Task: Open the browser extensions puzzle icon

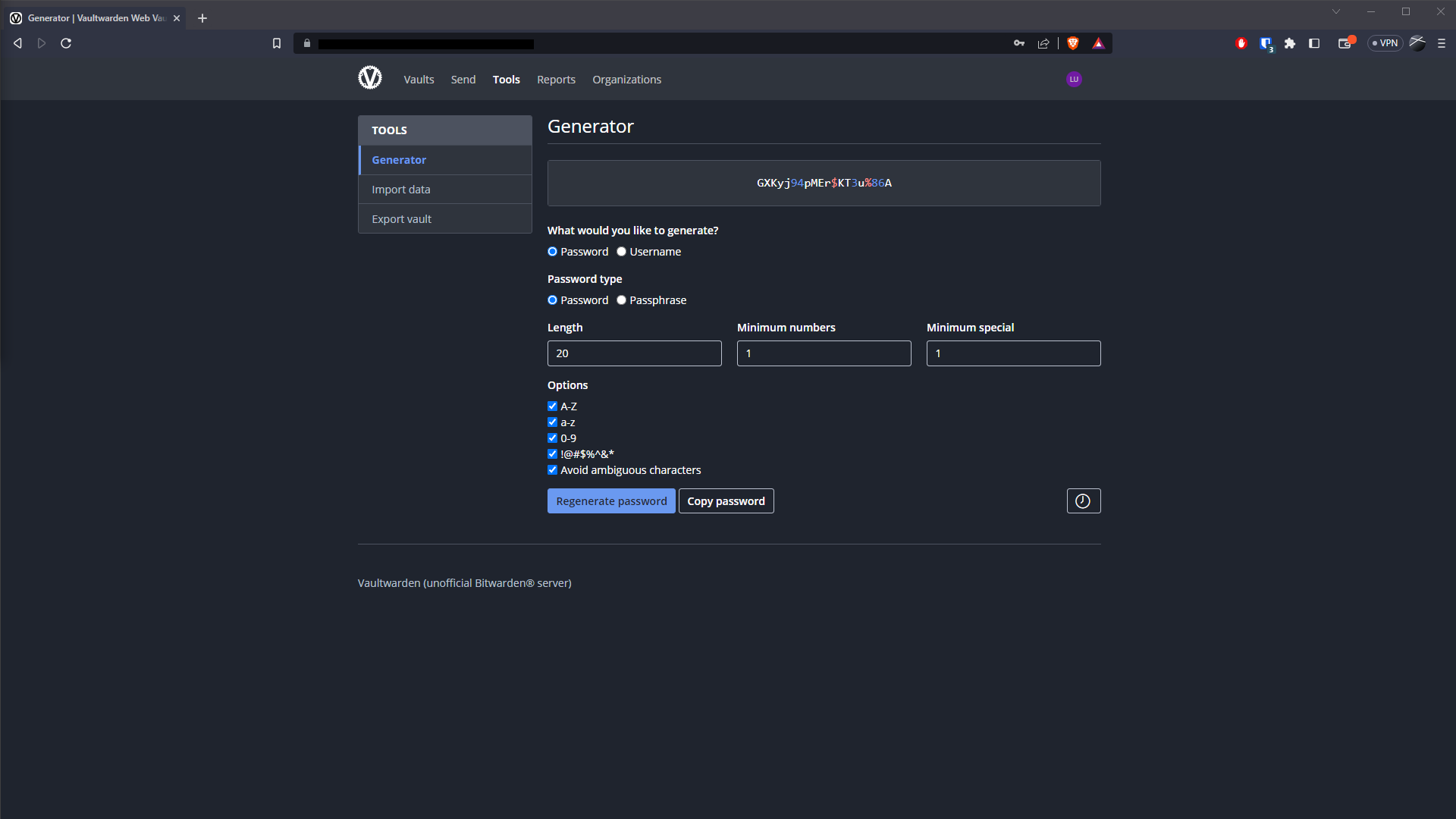Action: [1289, 43]
